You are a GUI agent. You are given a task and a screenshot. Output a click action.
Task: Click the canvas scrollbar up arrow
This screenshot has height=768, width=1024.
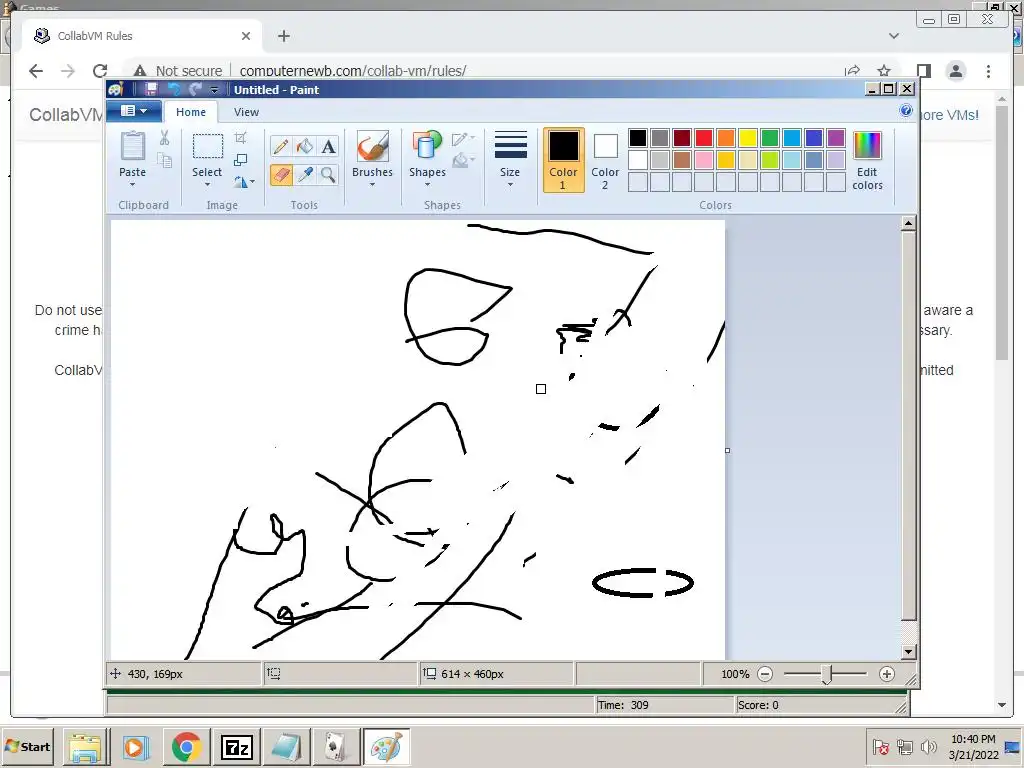908,223
